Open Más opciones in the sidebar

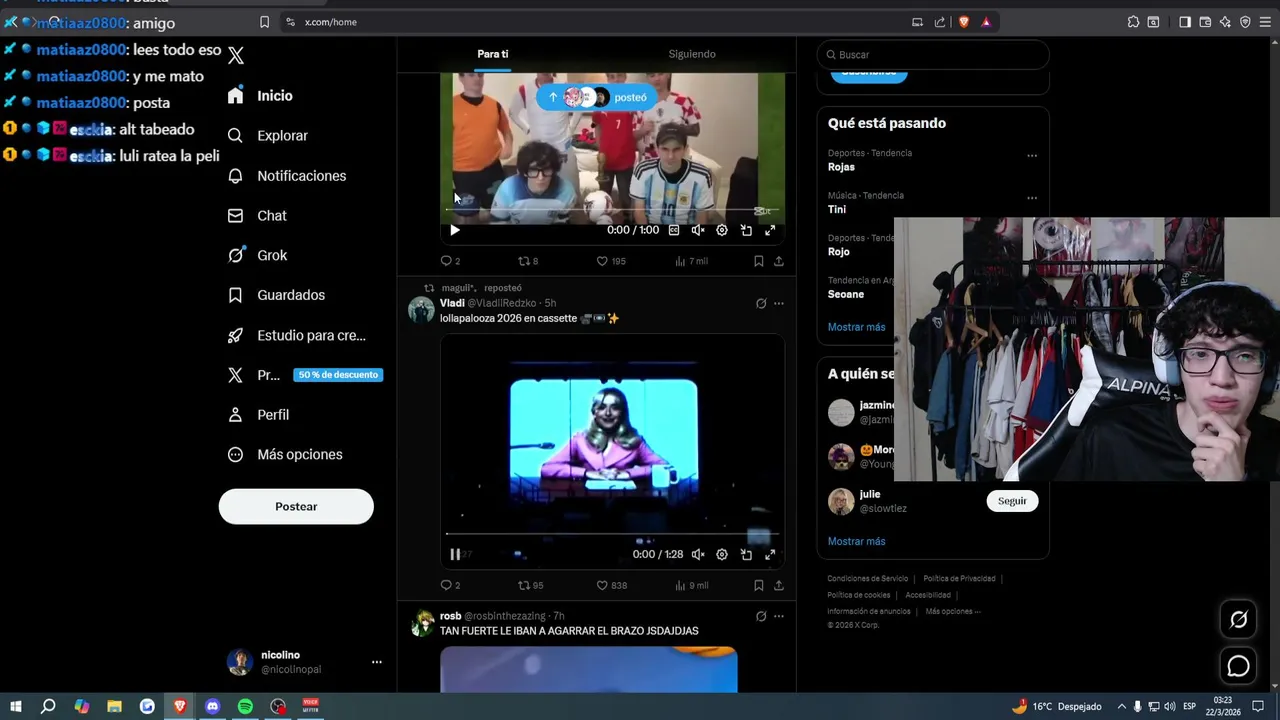pos(285,455)
